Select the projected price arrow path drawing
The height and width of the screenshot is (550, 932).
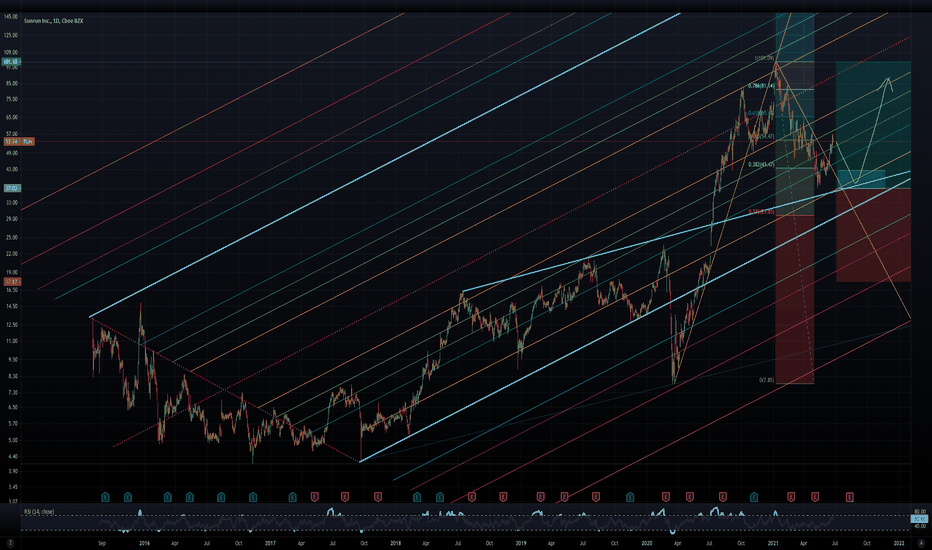(x=865, y=131)
